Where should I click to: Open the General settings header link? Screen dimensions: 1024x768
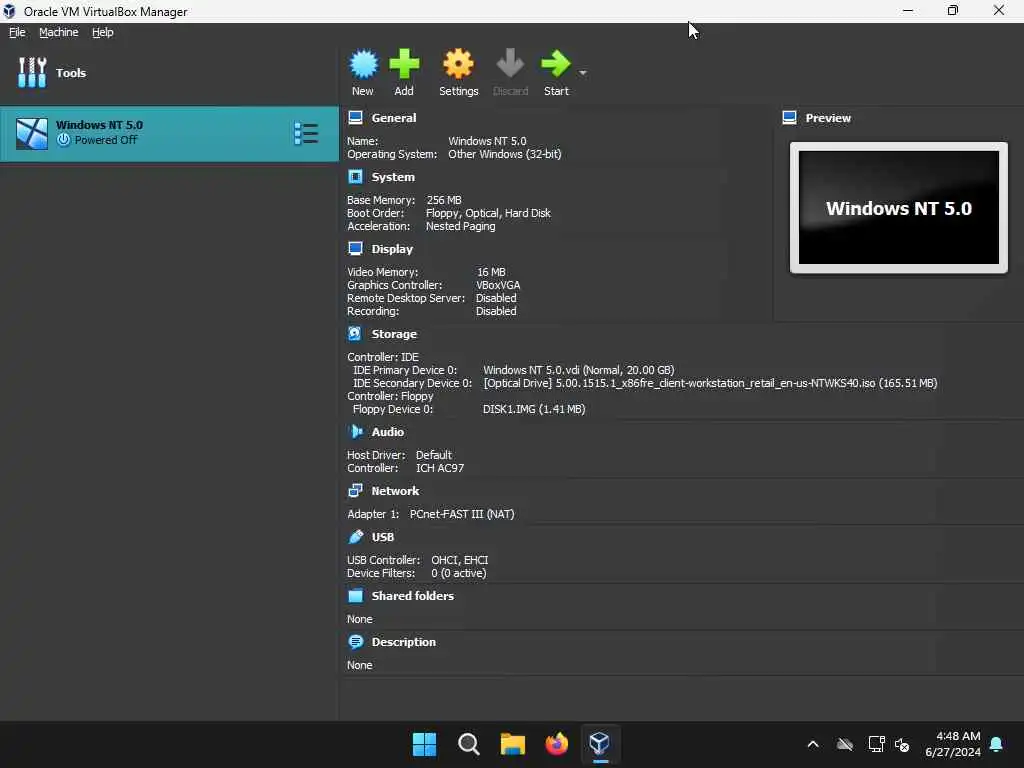pyautogui.click(x=394, y=118)
